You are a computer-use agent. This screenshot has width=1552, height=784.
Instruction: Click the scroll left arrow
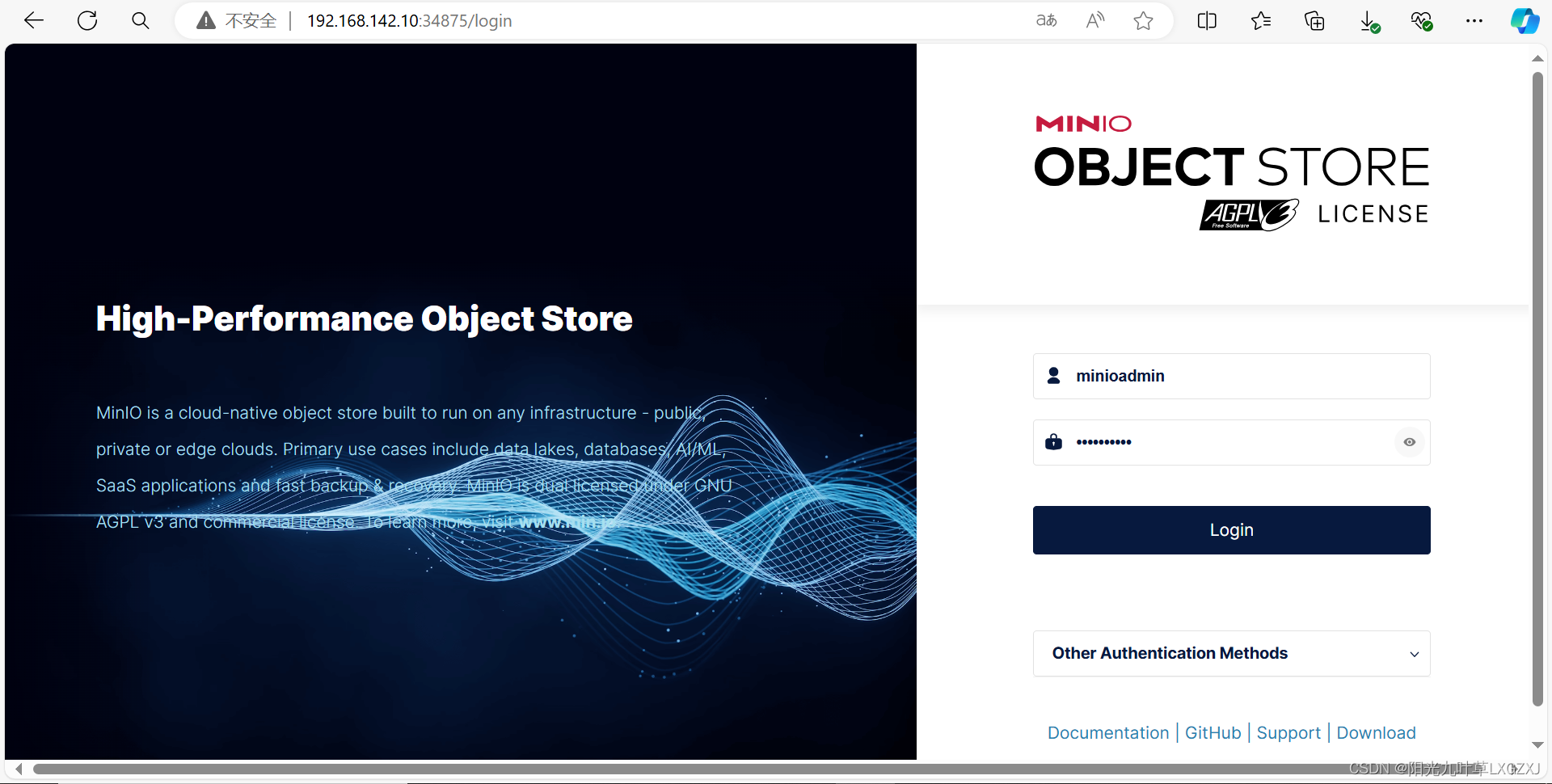(x=19, y=769)
